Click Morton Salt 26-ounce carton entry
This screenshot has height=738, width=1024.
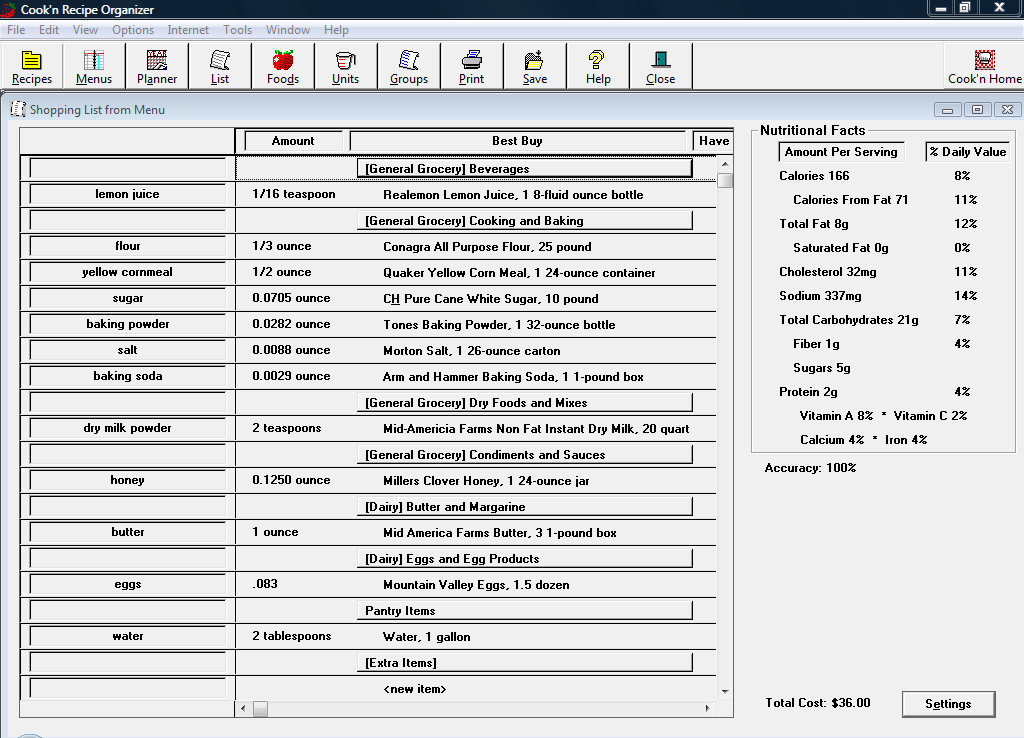472,351
